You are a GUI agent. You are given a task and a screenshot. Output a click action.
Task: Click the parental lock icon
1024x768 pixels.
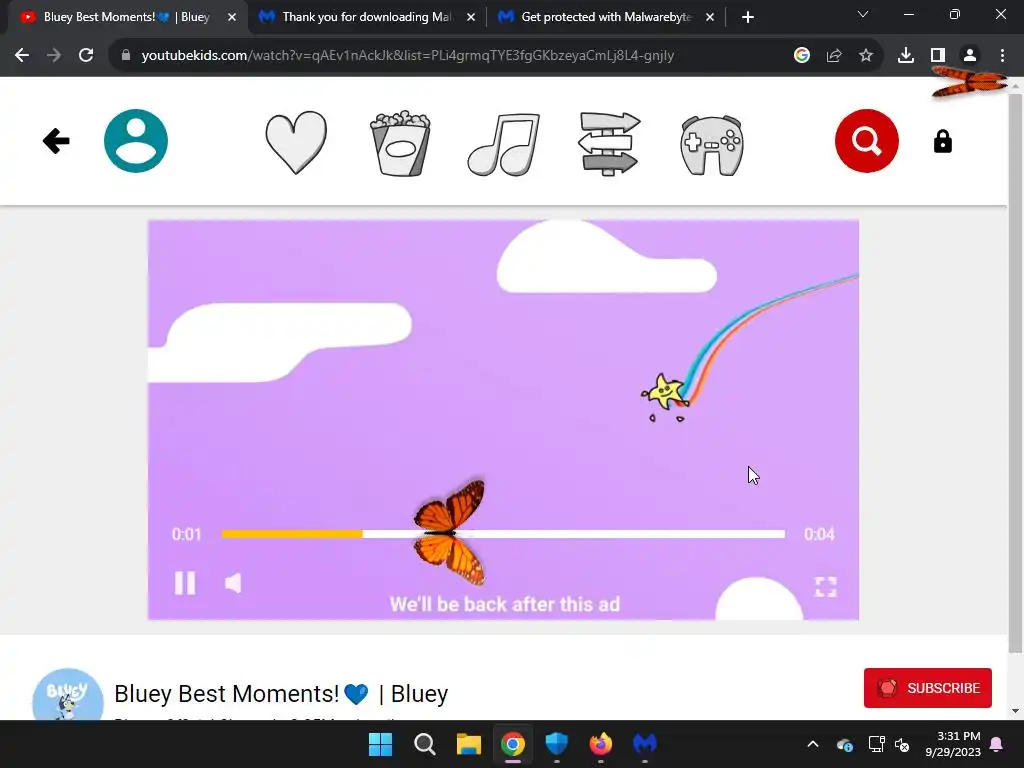[942, 141]
